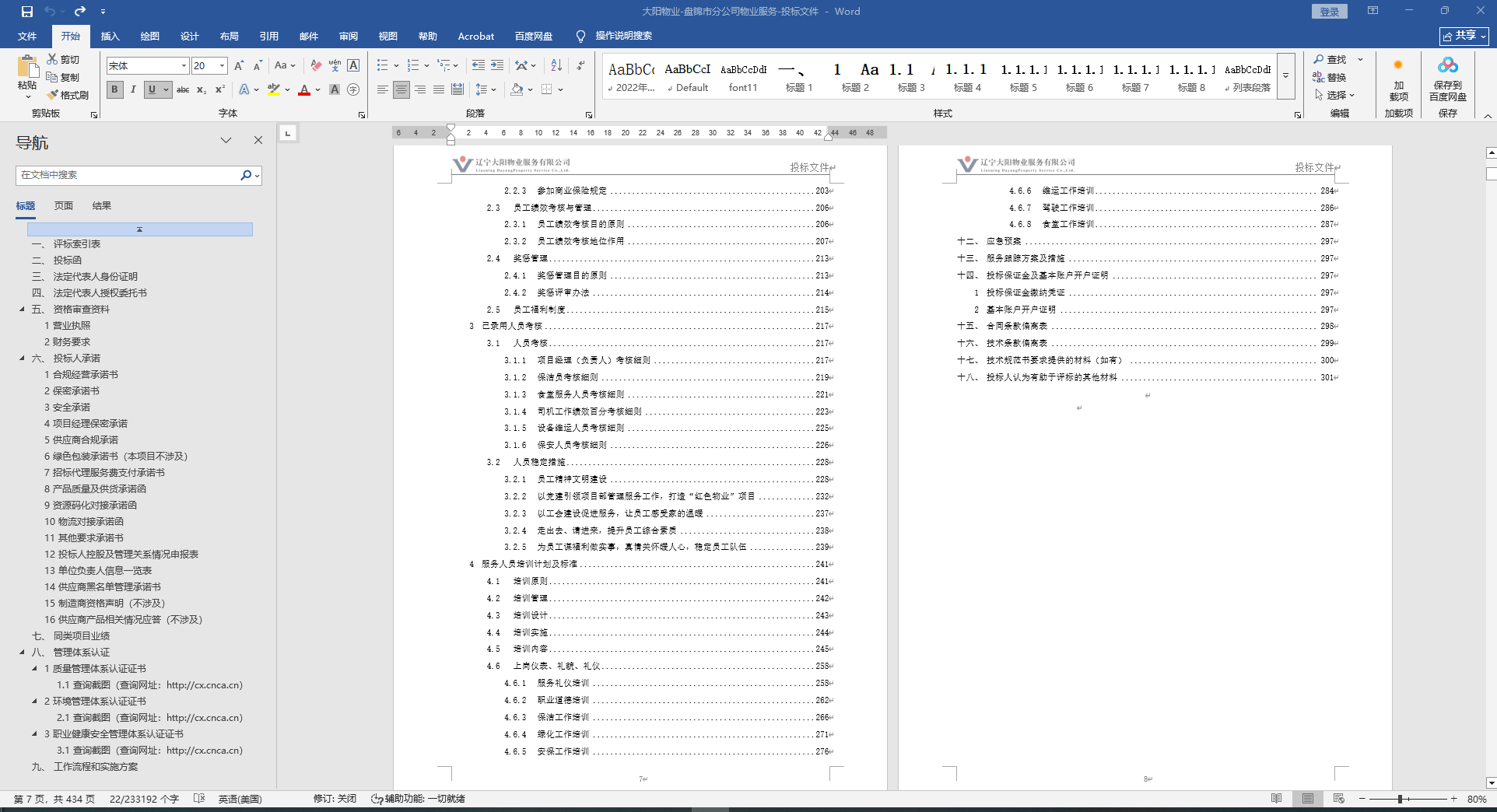1497x812 pixels.
Task: Open the change case (Aa) menu
Action: pyautogui.click(x=285, y=66)
